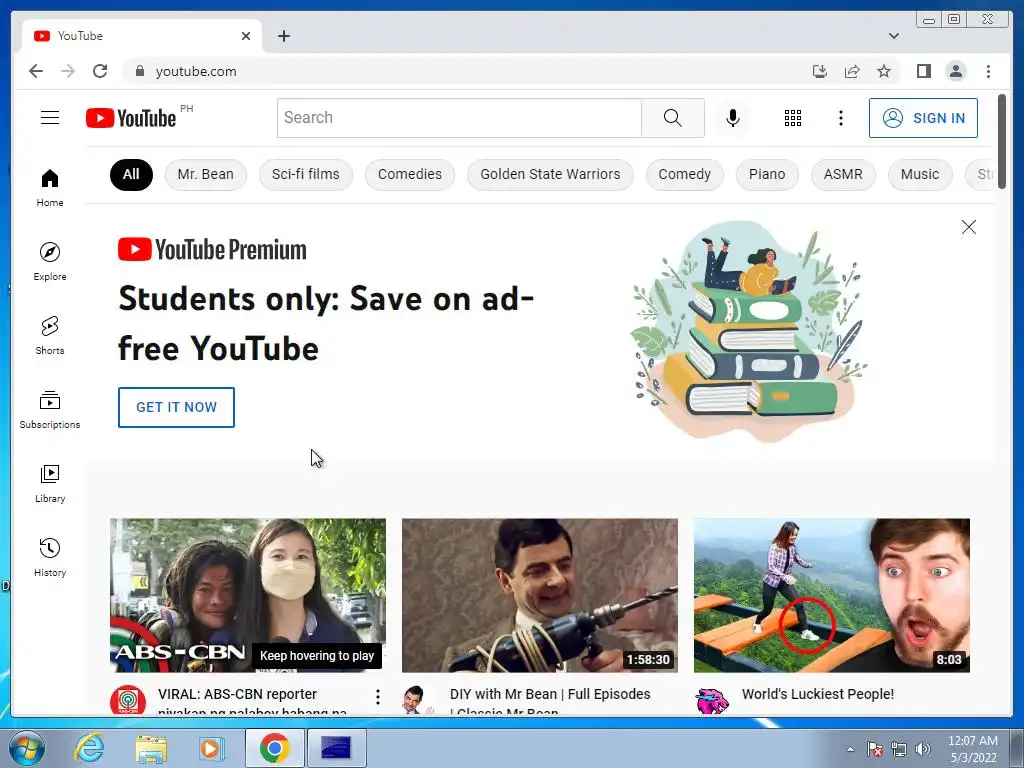
Task: Go back in Chrome
Action: pyautogui.click(x=36, y=71)
